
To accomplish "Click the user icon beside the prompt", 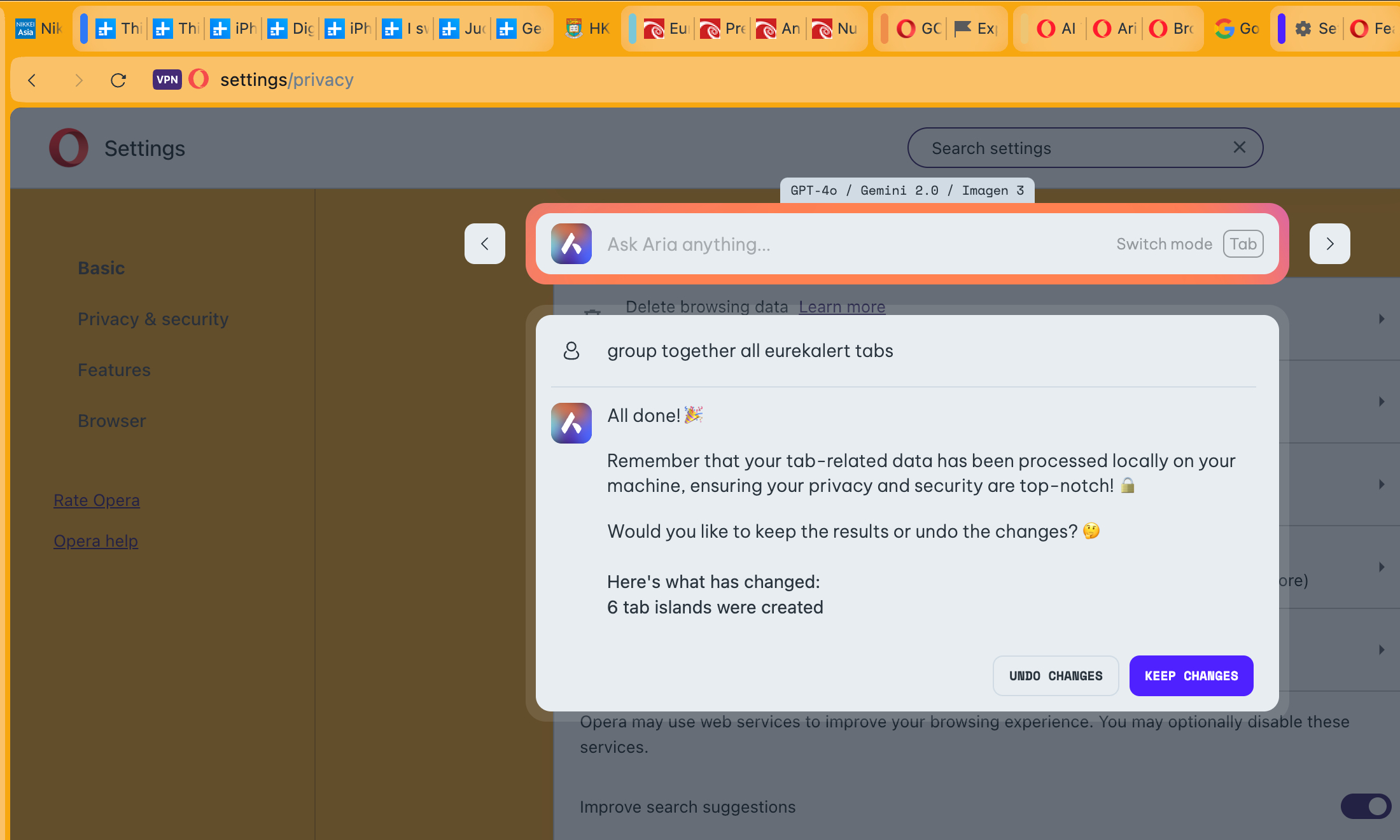I will [x=571, y=351].
